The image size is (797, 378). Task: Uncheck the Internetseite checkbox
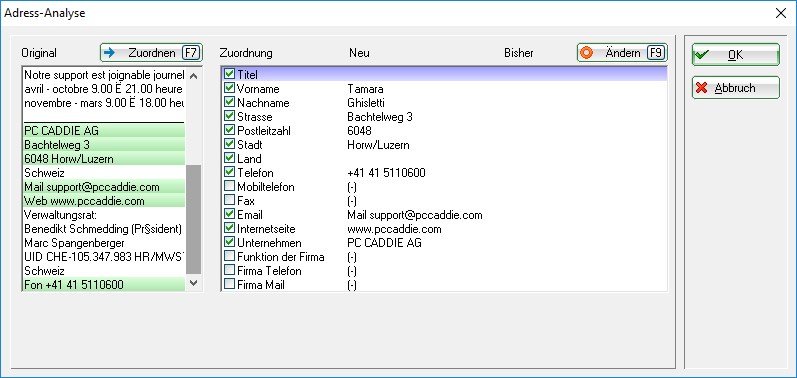230,229
